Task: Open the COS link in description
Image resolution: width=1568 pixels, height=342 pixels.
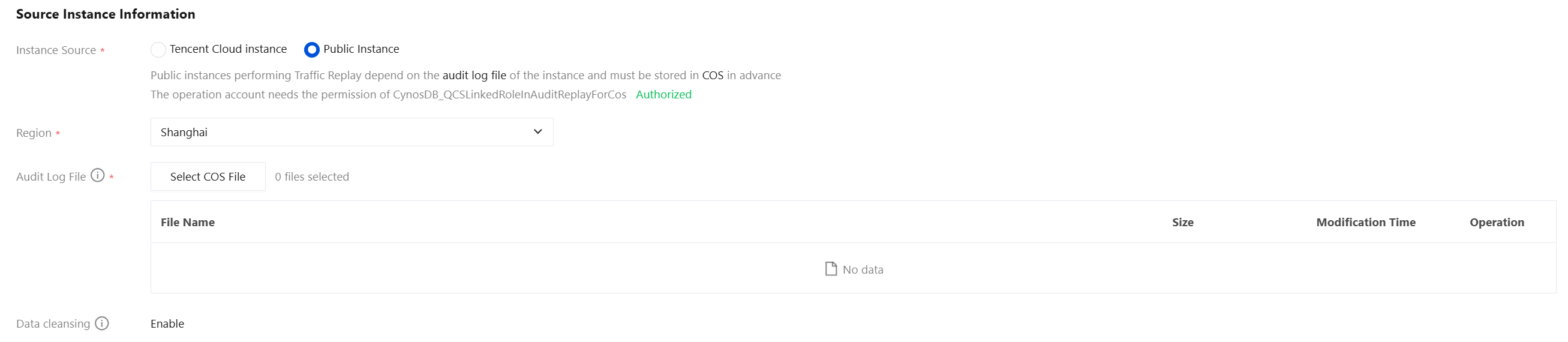Action: (713, 76)
